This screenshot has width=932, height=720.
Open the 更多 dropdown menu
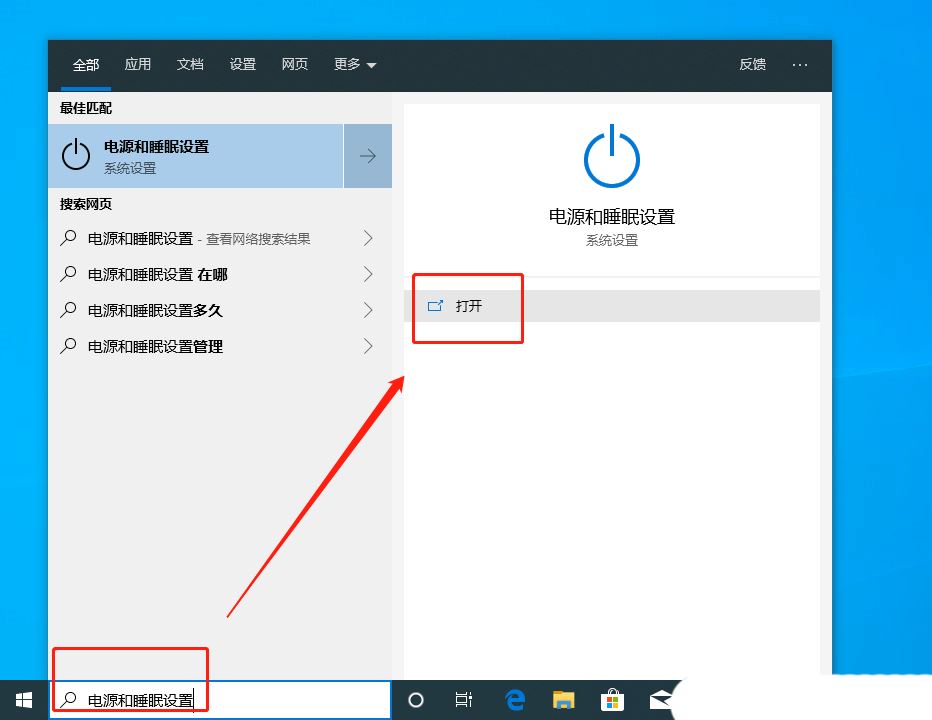click(x=355, y=64)
